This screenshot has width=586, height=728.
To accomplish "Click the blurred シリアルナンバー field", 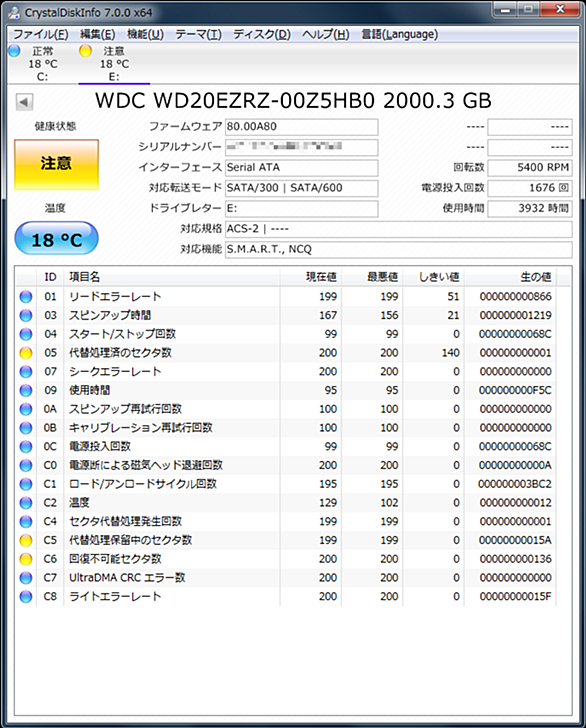I will pyautogui.click(x=301, y=147).
